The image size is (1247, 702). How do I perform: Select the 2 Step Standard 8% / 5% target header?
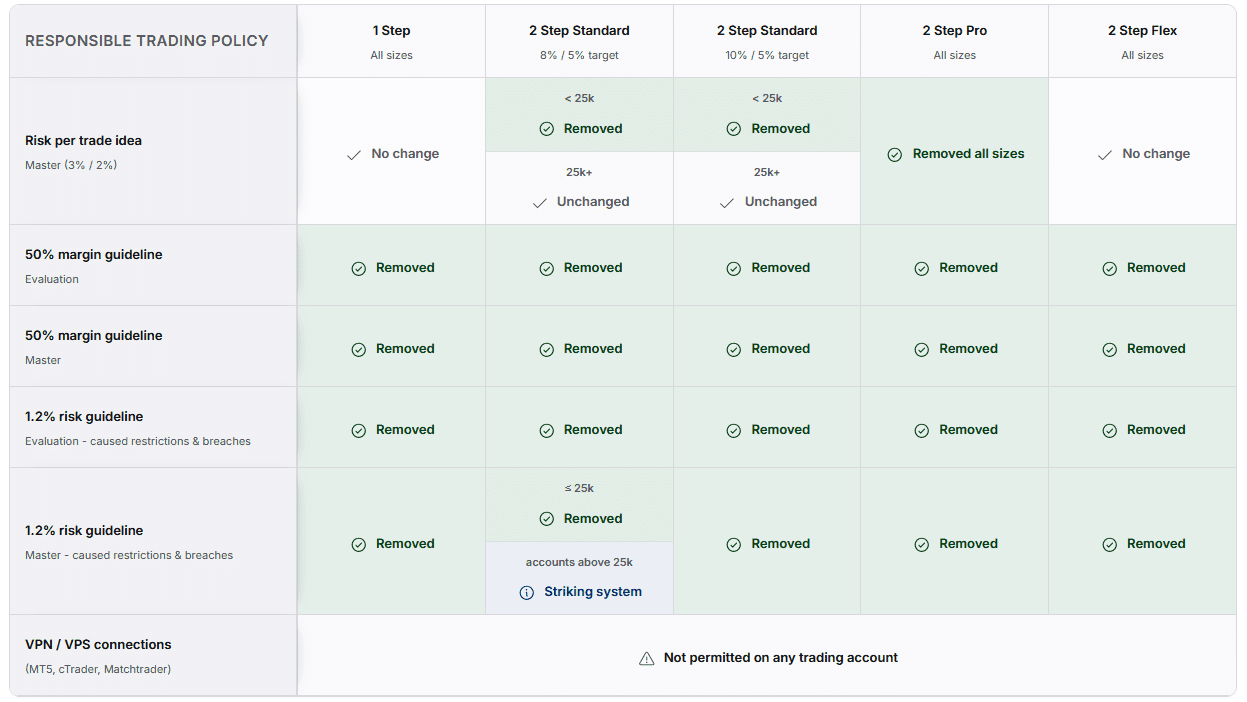(x=579, y=41)
